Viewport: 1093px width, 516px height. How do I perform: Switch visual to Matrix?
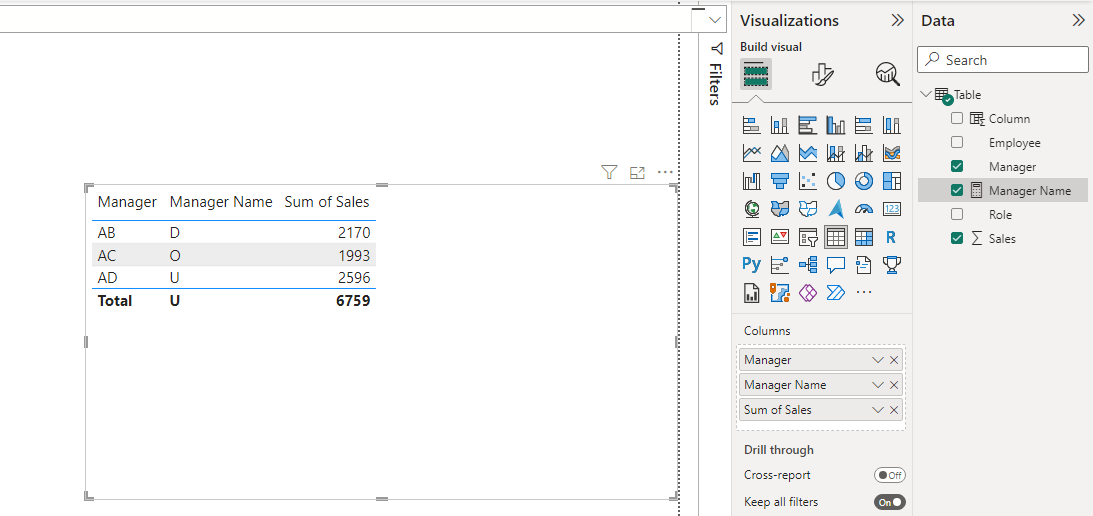tap(864, 237)
